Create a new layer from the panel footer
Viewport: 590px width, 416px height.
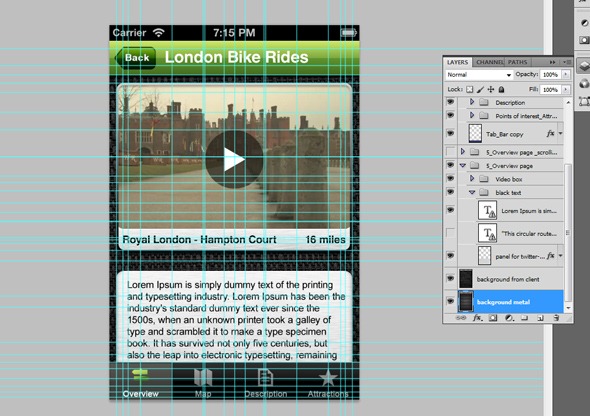(x=540, y=318)
